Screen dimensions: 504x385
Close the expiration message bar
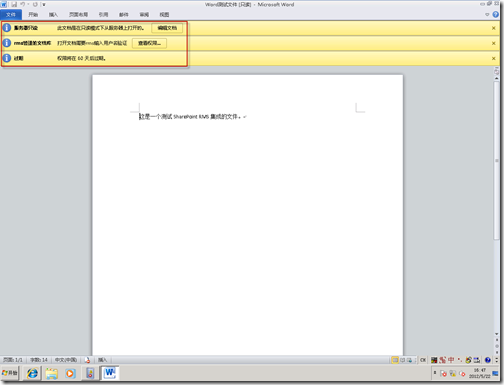[x=494, y=59]
